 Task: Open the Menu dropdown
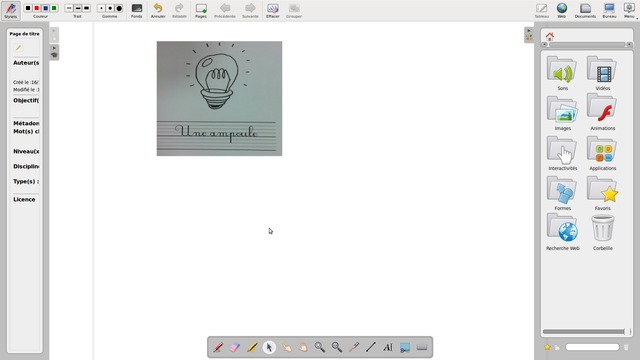tap(629, 11)
